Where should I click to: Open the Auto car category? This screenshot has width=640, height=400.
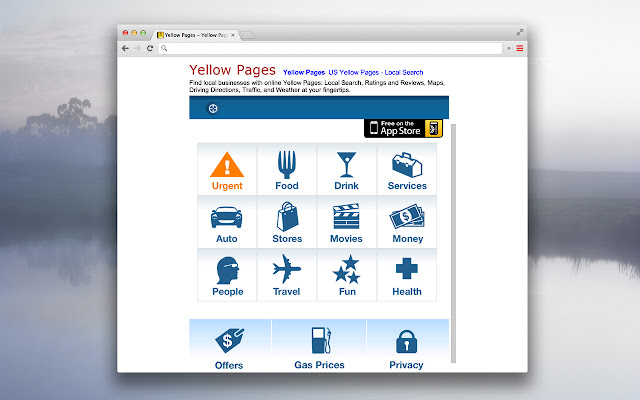pyautogui.click(x=227, y=222)
